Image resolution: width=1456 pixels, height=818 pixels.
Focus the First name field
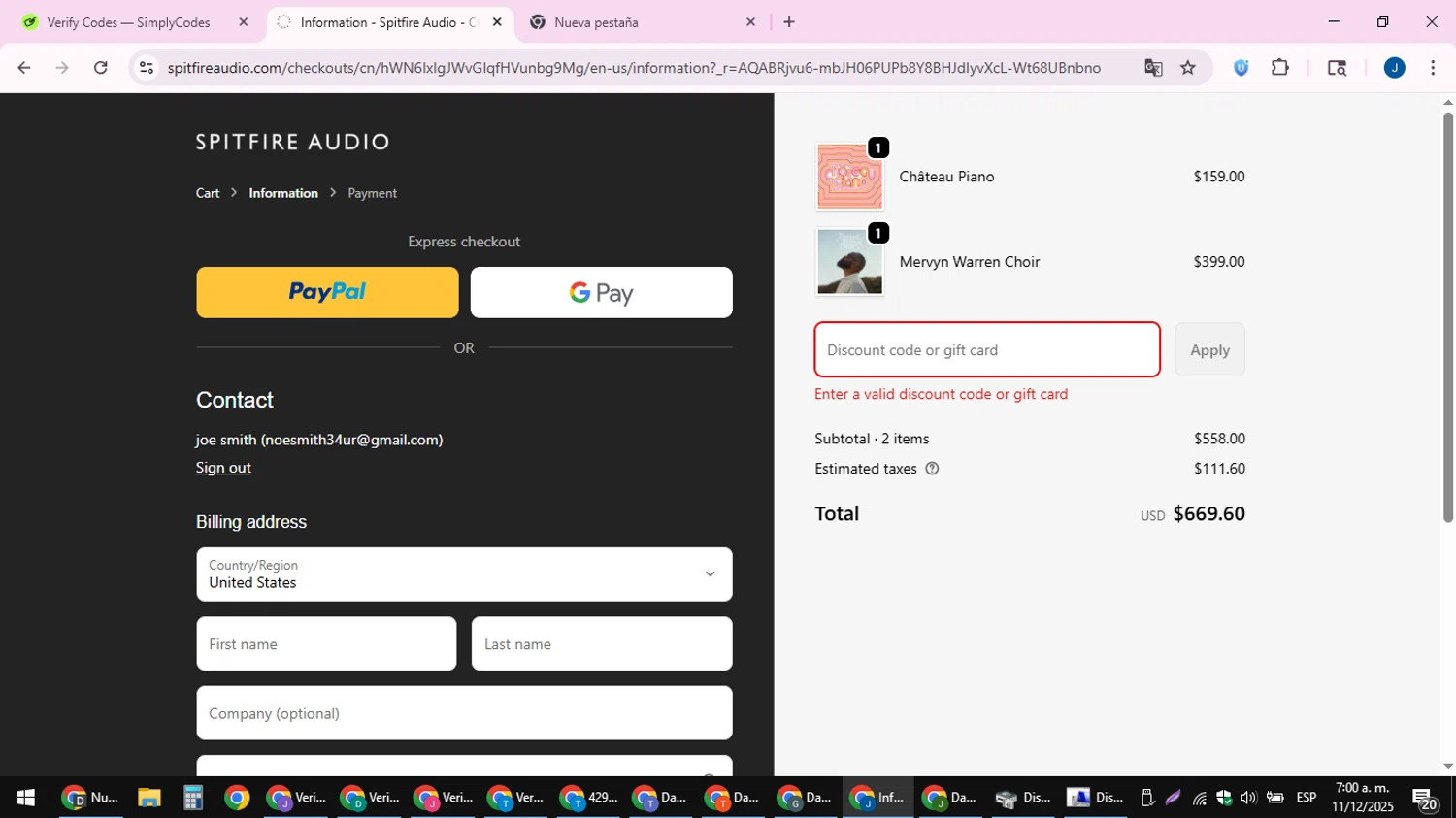[326, 644]
